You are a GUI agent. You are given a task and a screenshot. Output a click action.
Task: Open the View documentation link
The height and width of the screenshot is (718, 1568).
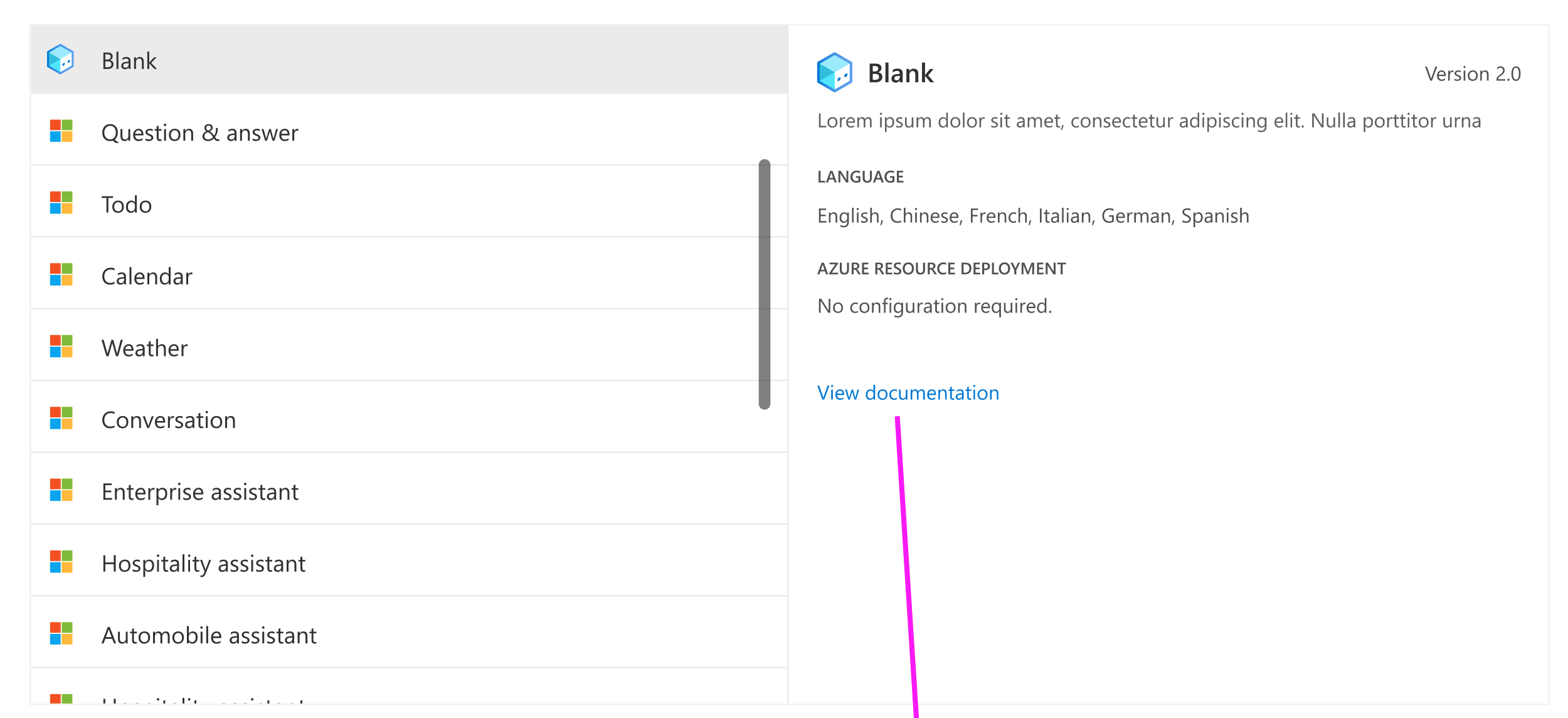point(908,392)
